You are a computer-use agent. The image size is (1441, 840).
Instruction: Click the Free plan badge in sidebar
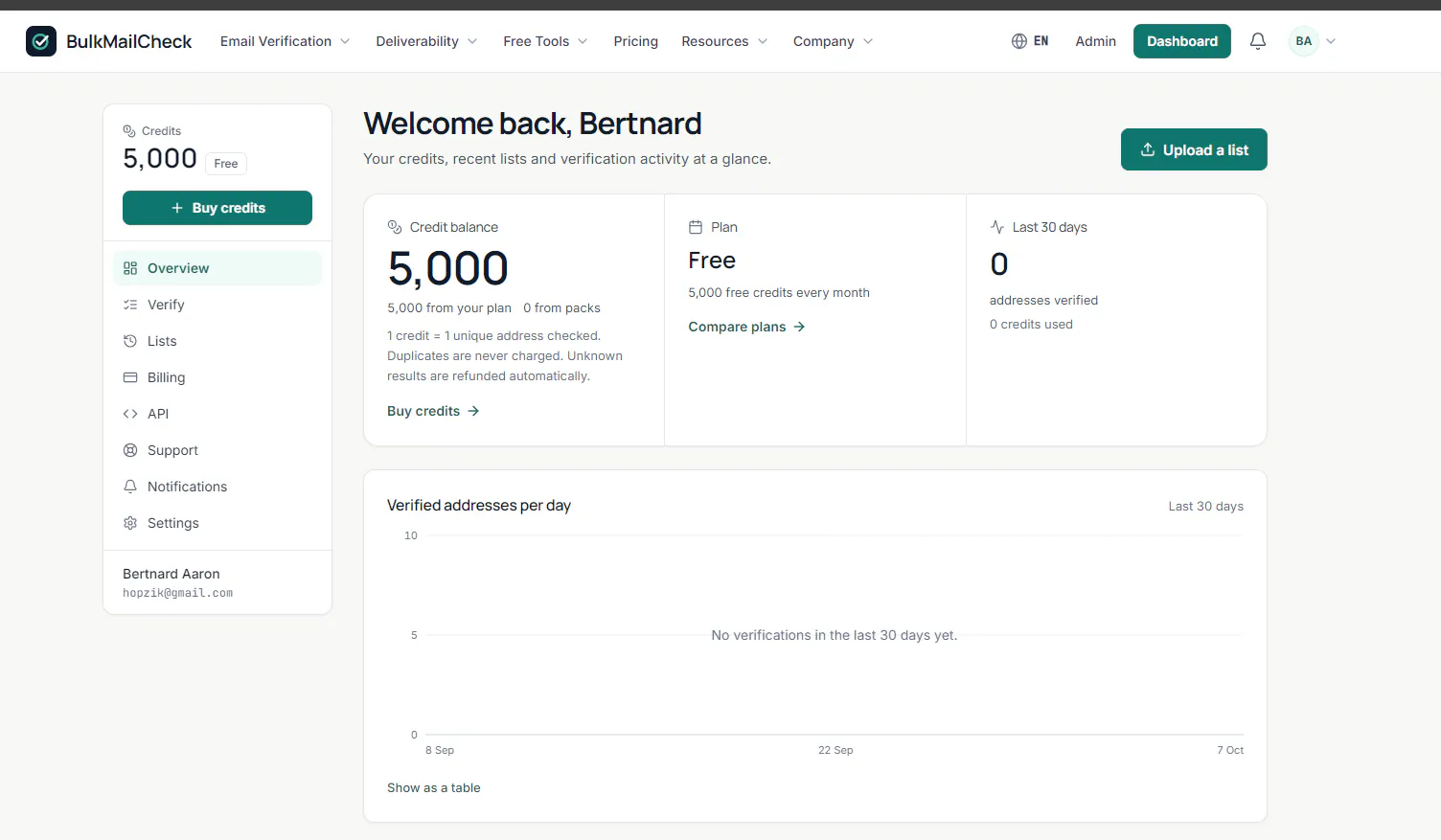pyautogui.click(x=226, y=164)
